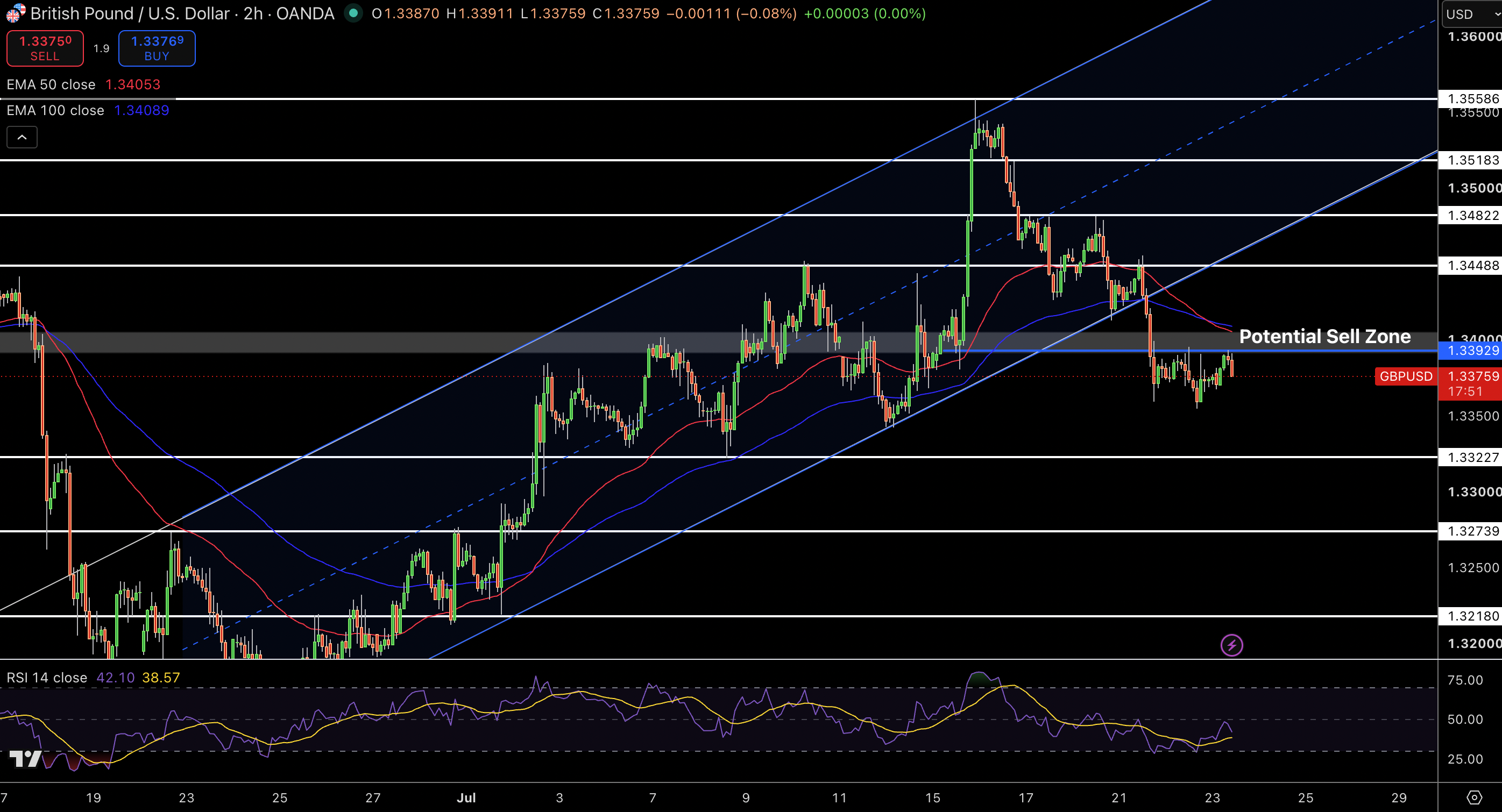The width and height of the screenshot is (1502, 812).
Task: Click the blue BUY 1.33769 button
Action: pos(157,48)
